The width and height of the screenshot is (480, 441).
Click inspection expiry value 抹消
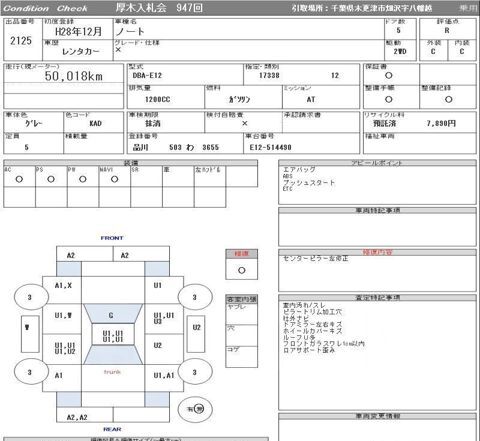153,124
